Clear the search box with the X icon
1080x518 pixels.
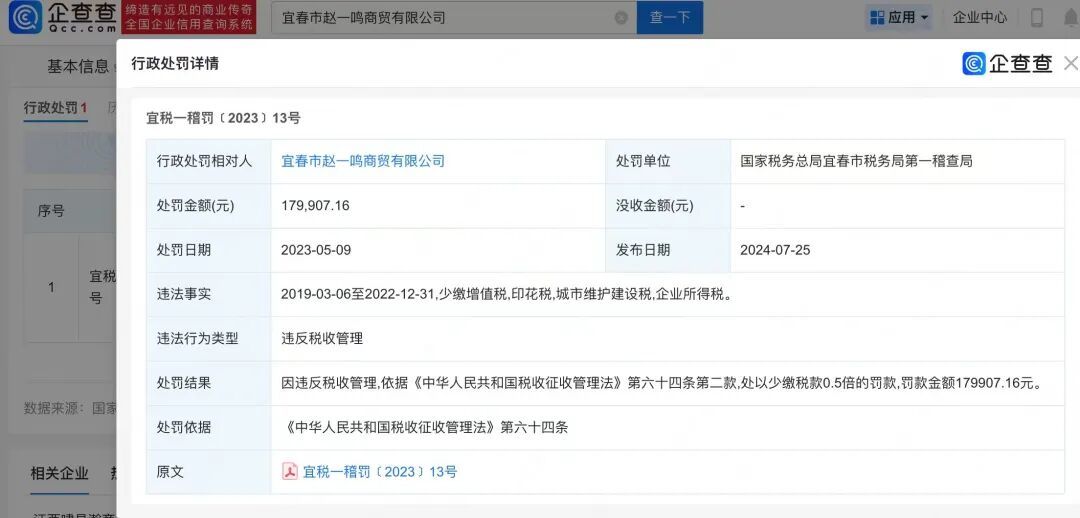pyautogui.click(x=621, y=18)
